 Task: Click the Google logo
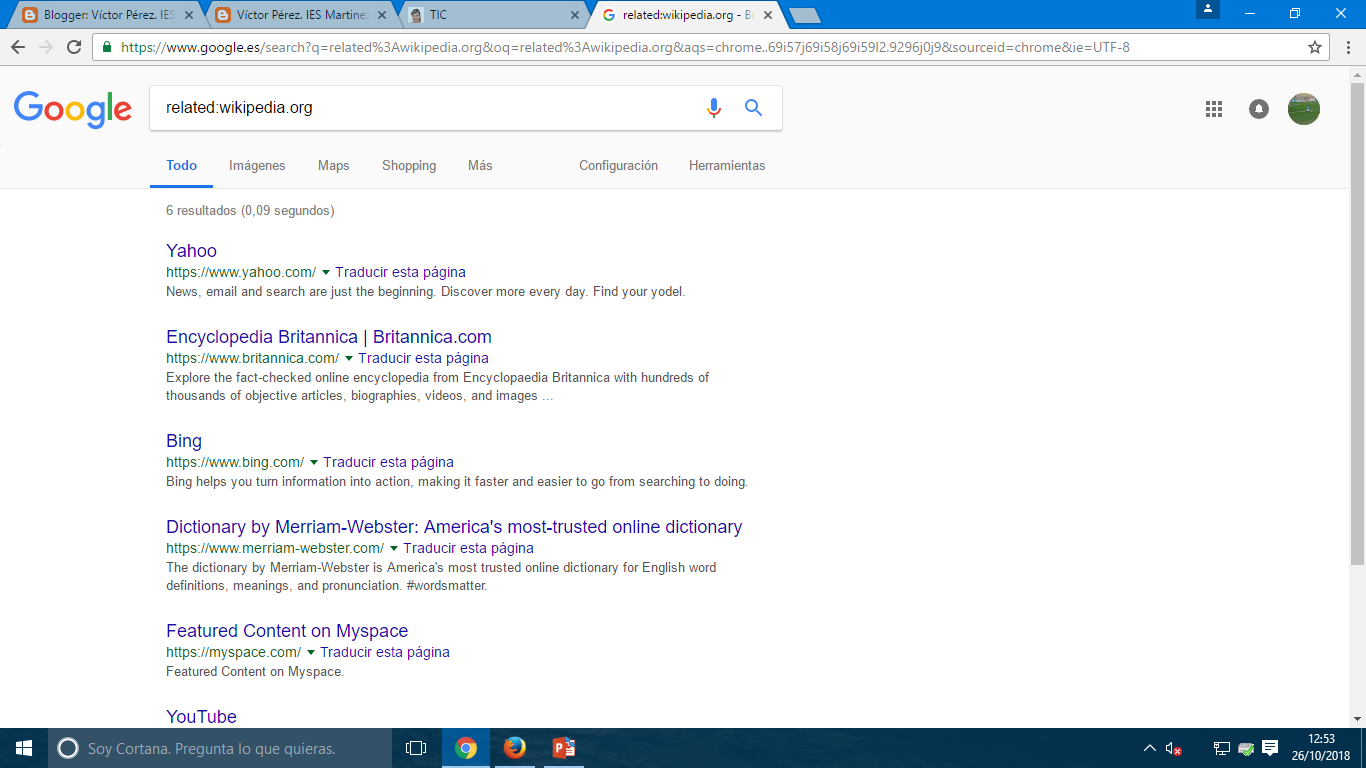(x=73, y=109)
